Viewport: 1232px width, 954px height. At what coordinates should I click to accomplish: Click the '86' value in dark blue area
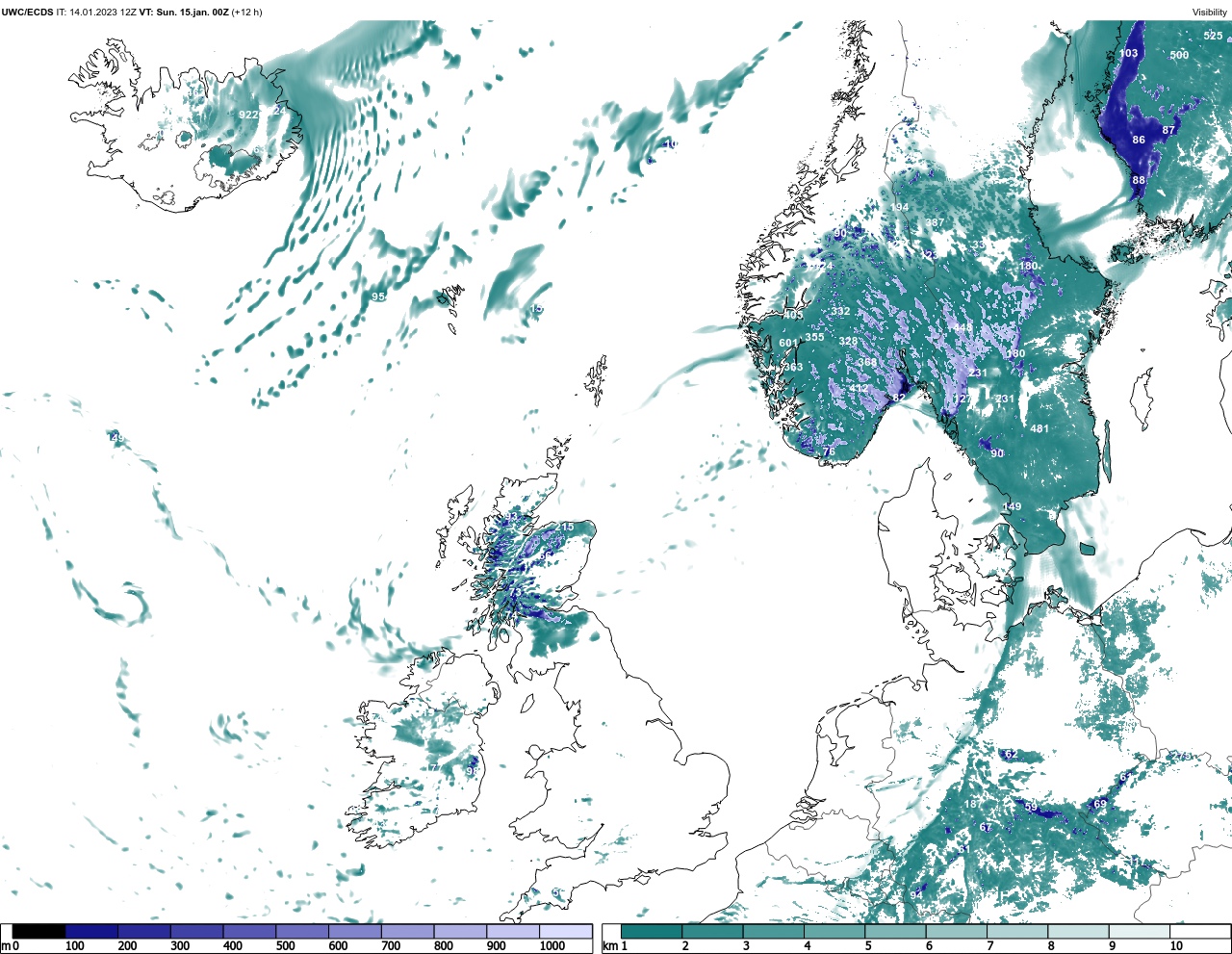point(1139,140)
